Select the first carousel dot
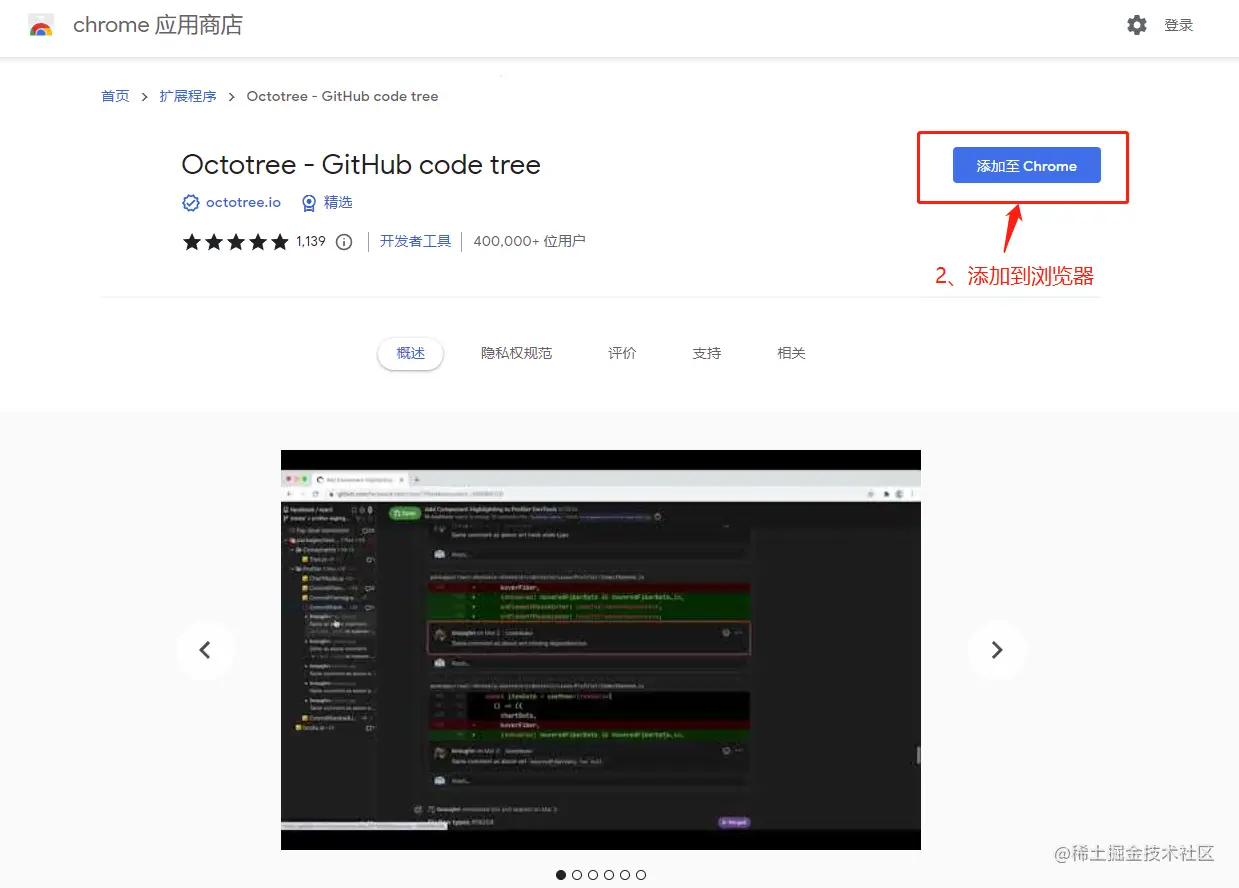The image size is (1239, 888). tap(561, 875)
